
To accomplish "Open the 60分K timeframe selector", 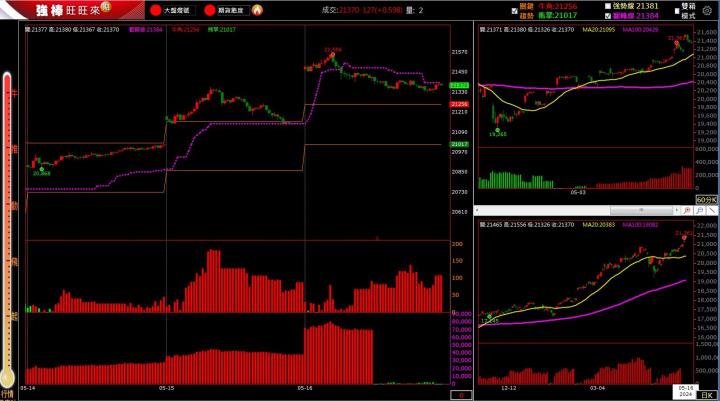I will pyautogui.click(x=705, y=200).
